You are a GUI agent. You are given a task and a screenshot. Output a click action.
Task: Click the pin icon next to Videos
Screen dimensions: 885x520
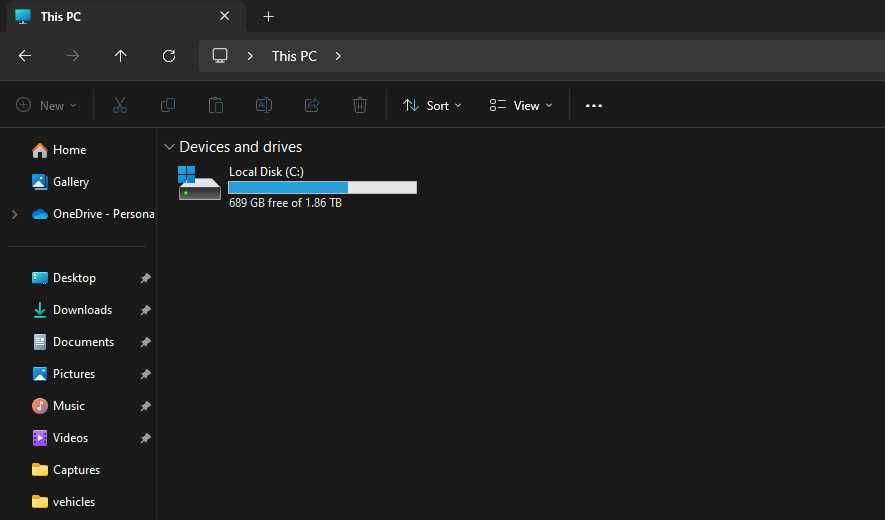click(x=145, y=438)
